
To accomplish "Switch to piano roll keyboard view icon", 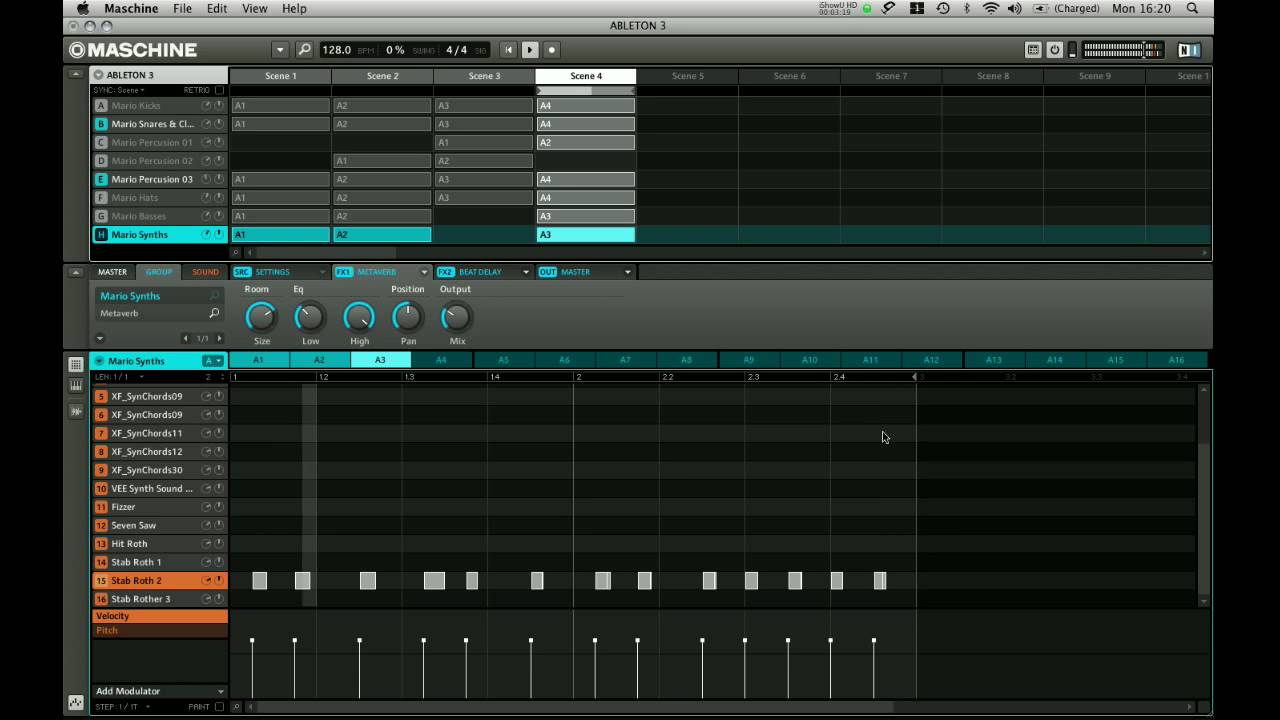I will (76, 386).
